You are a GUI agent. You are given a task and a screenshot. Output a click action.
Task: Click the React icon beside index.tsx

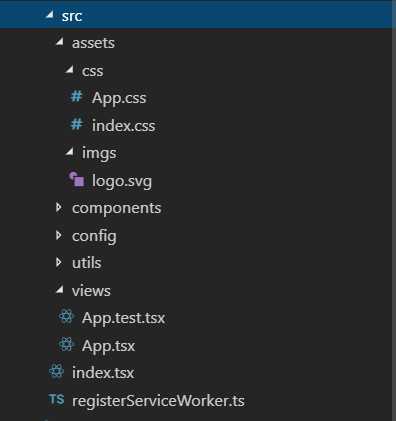pyautogui.click(x=56, y=371)
